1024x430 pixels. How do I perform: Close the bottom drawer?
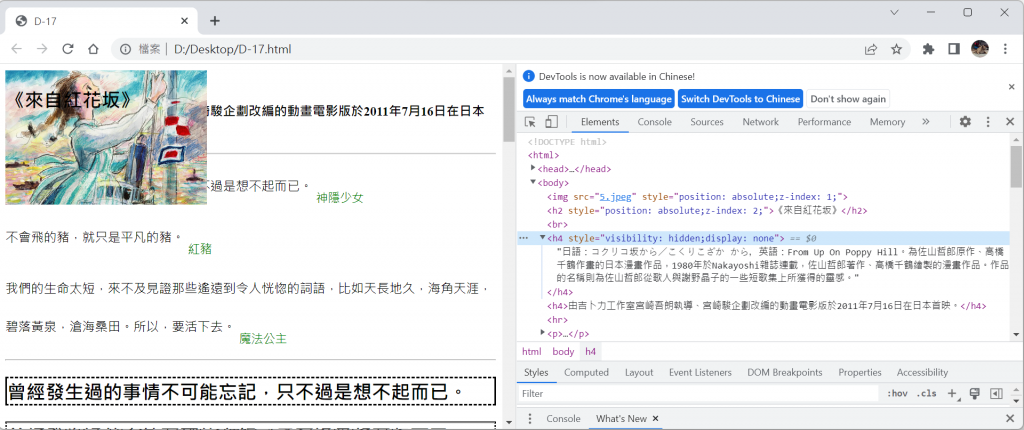coord(1010,418)
